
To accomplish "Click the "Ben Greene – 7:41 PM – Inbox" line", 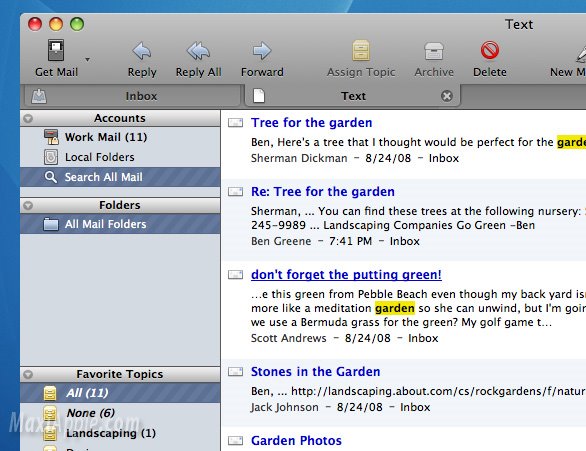I will point(335,241).
